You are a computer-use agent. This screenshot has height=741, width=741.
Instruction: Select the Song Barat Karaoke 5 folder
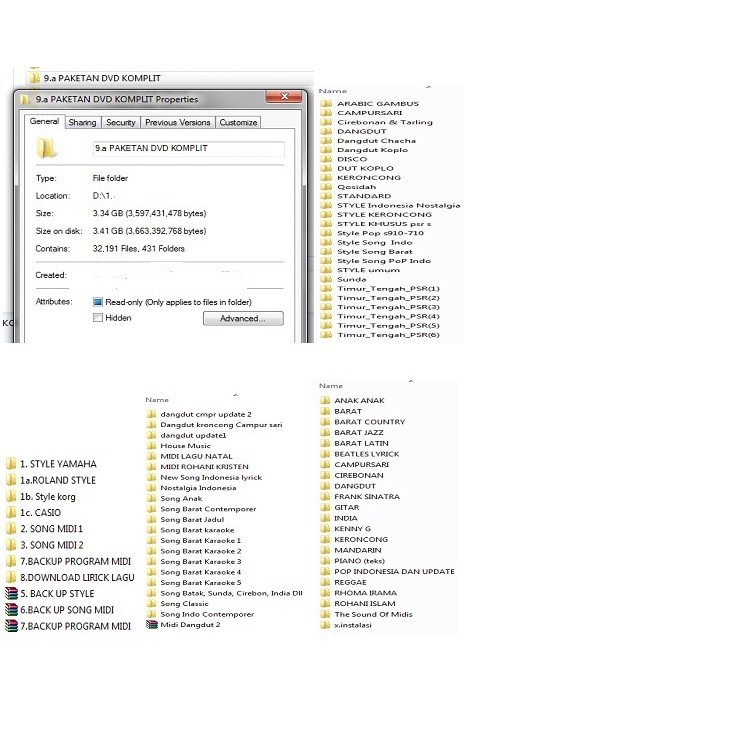(200, 582)
